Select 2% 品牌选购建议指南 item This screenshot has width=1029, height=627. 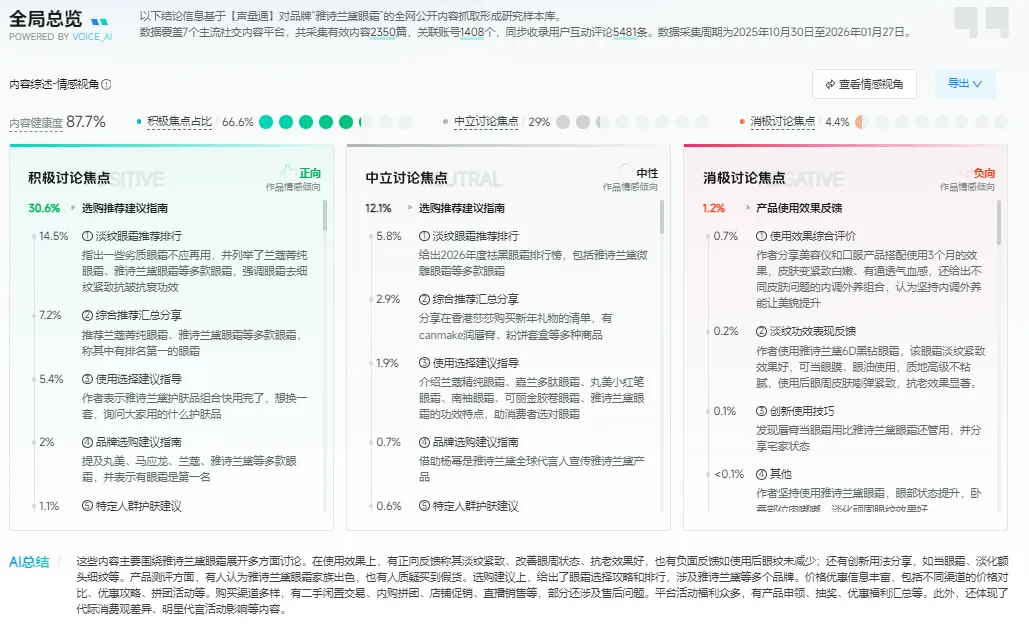[131, 442]
